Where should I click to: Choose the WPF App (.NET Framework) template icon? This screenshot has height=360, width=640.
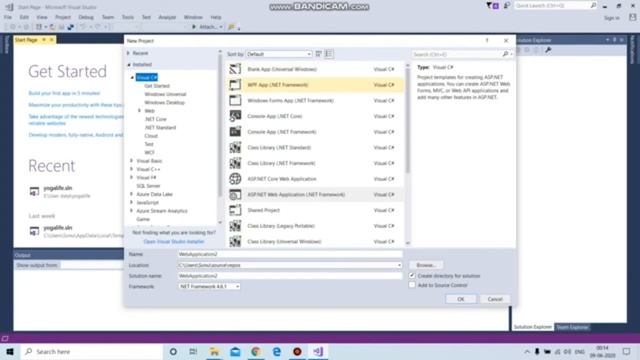click(235, 85)
